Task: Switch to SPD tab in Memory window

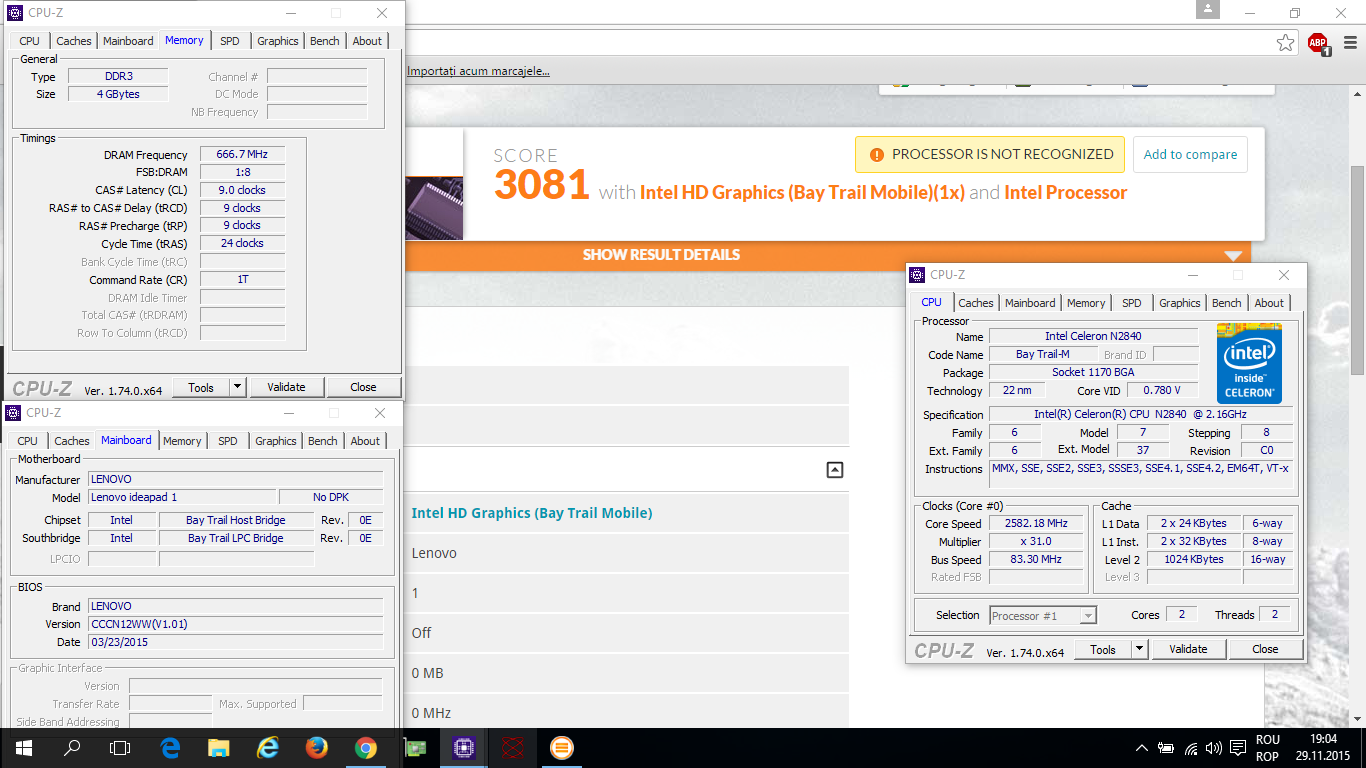Action: pos(230,41)
